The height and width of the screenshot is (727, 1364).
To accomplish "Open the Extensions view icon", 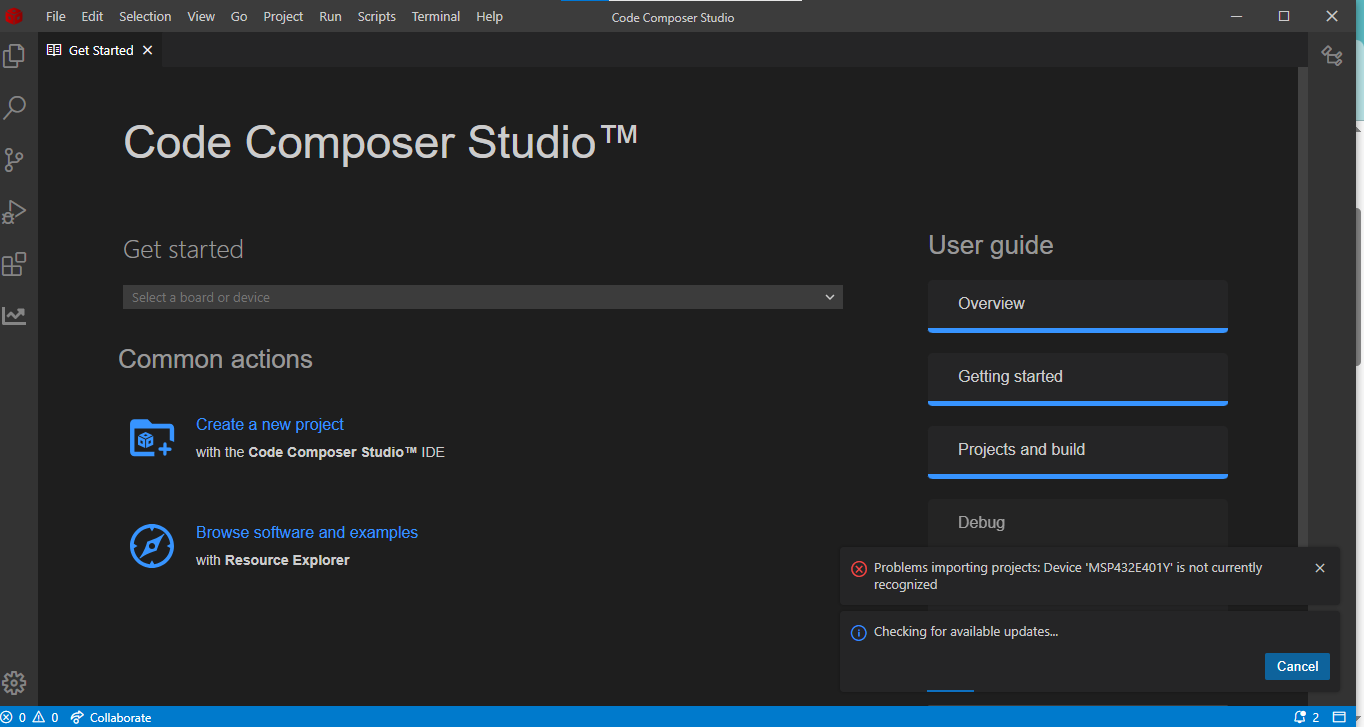I will 14,264.
